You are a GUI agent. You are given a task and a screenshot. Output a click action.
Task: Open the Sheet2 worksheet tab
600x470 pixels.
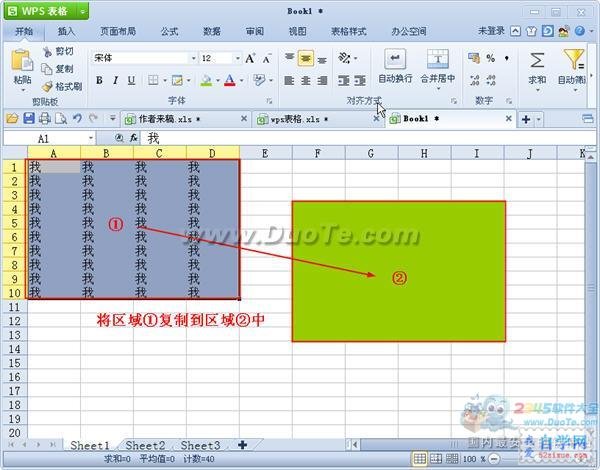145,446
